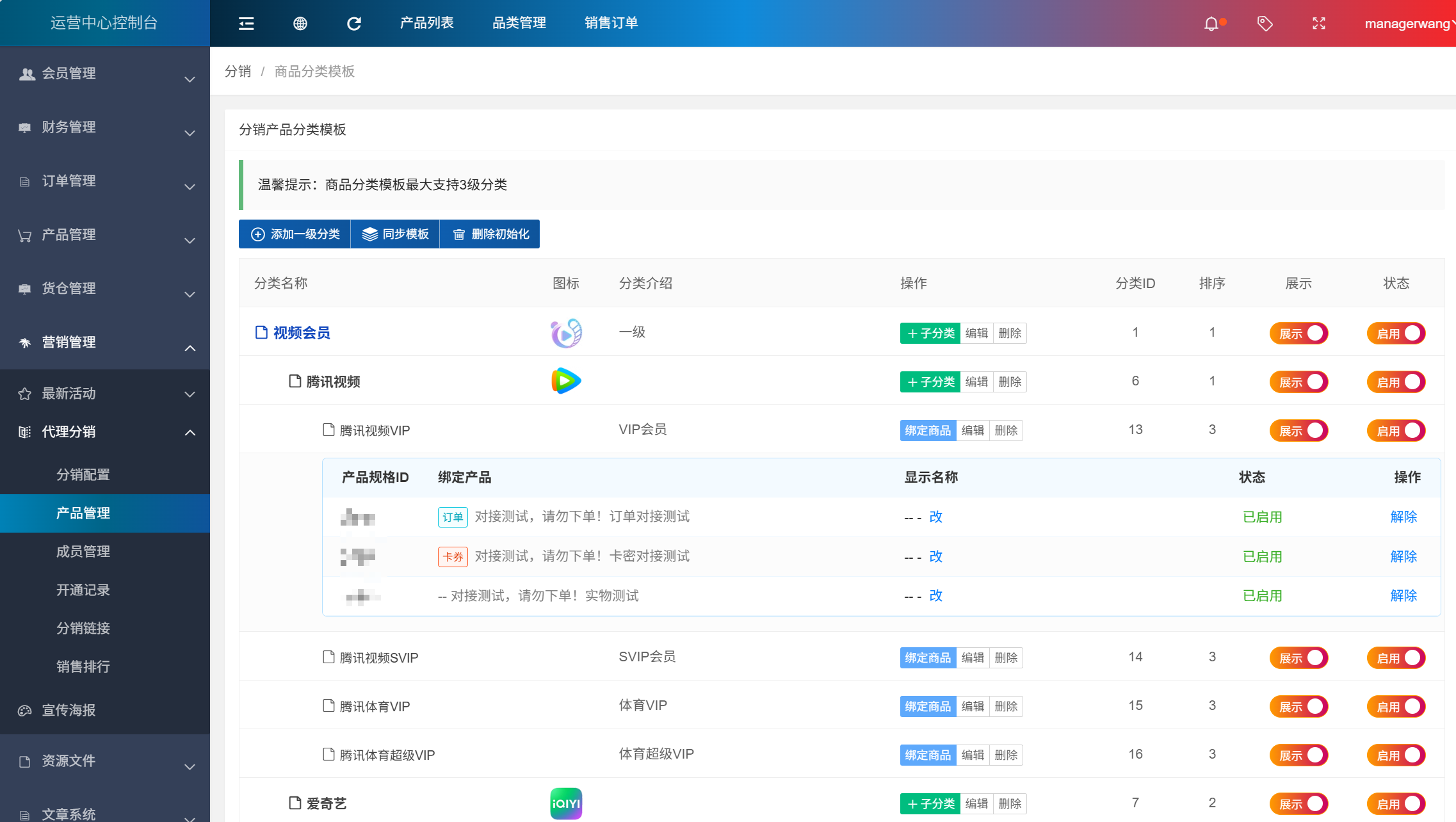Viewport: 1456px width, 822px height.
Task: Enter fullscreen mode via the expand icon
Action: click(x=1319, y=24)
